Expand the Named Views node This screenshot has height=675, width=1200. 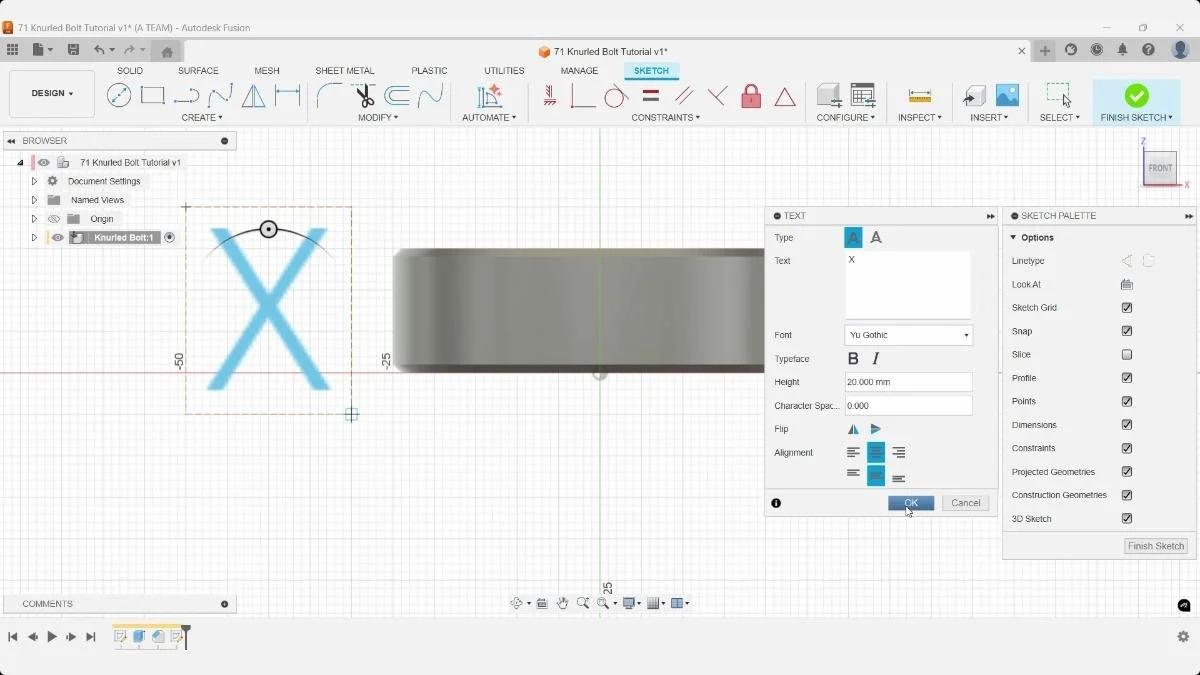[x=34, y=200]
